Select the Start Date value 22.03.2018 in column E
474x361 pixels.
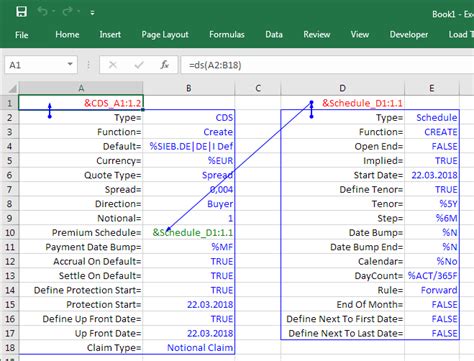tap(432, 175)
